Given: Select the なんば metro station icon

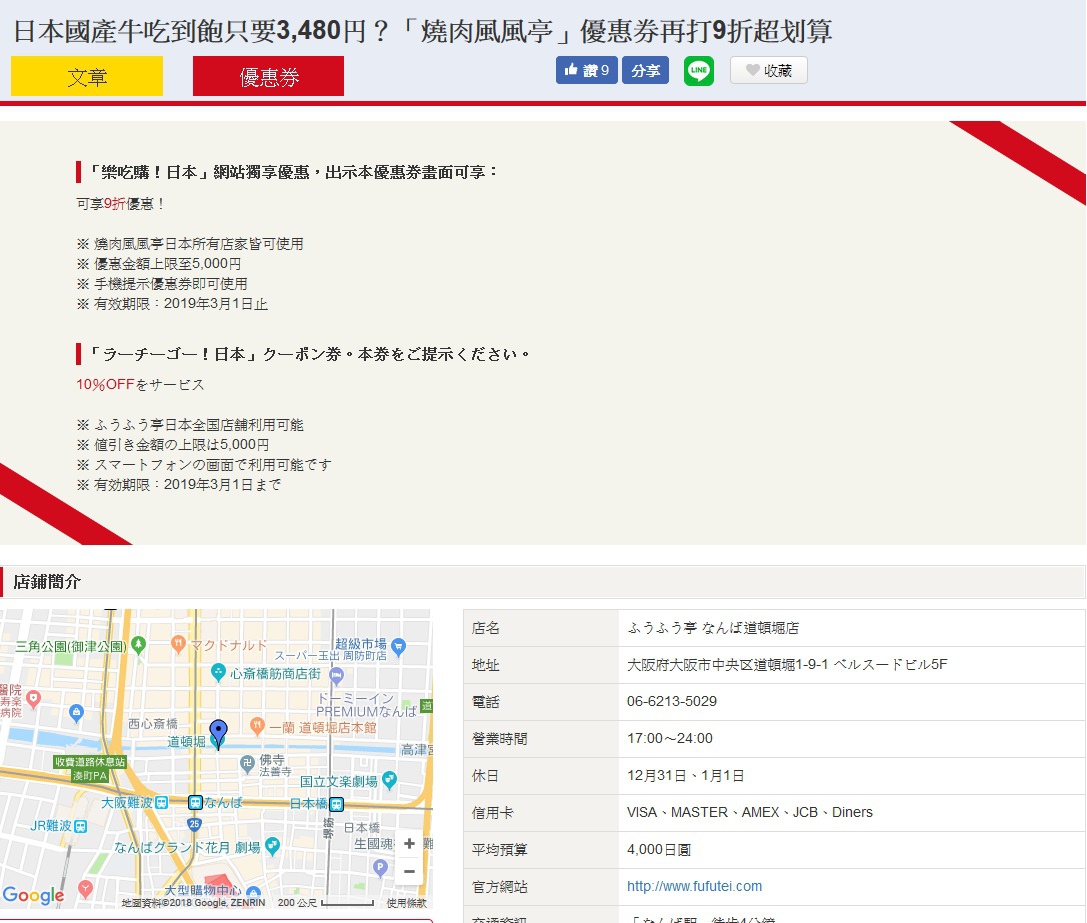Looking at the screenshot, I should 195,802.
